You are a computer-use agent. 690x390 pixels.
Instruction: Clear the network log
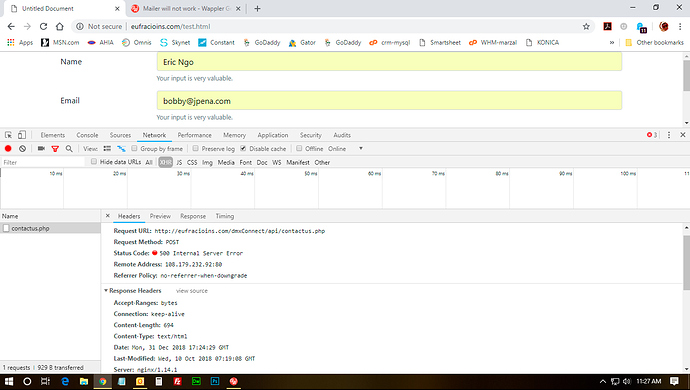point(22,149)
